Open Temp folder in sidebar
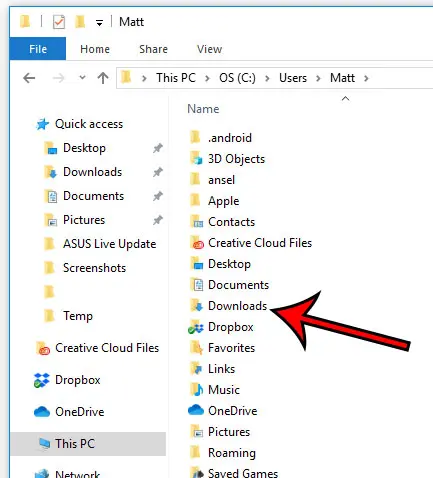433x478 pixels. pyautogui.click(x=78, y=316)
